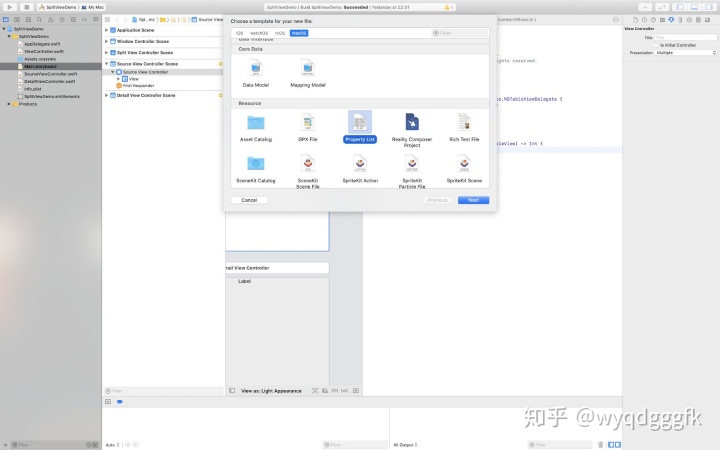720x450 pixels.
Task: Hide the debug area with the toggle
Action: pyautogui.click(x=108, y=401)
